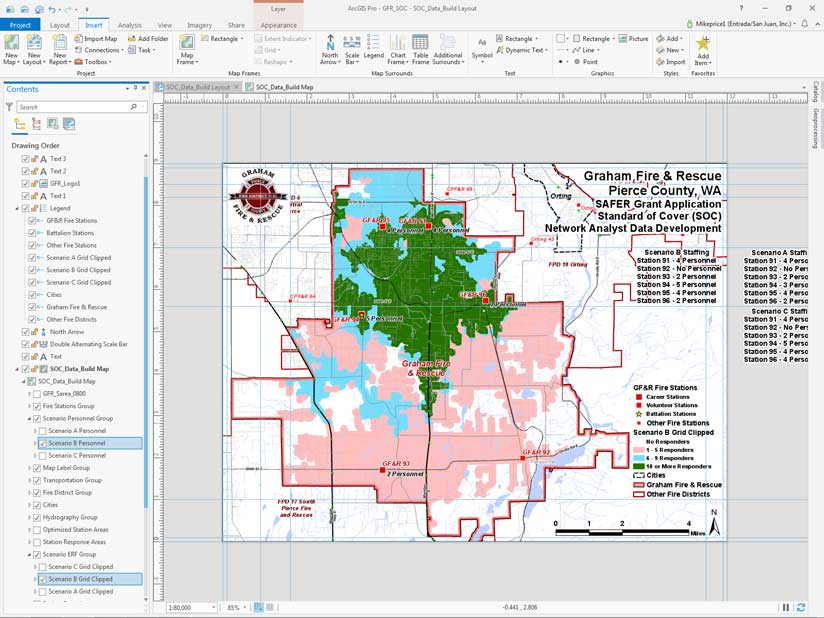Collapse the Scenario Personnel Group

coord(29,418)
